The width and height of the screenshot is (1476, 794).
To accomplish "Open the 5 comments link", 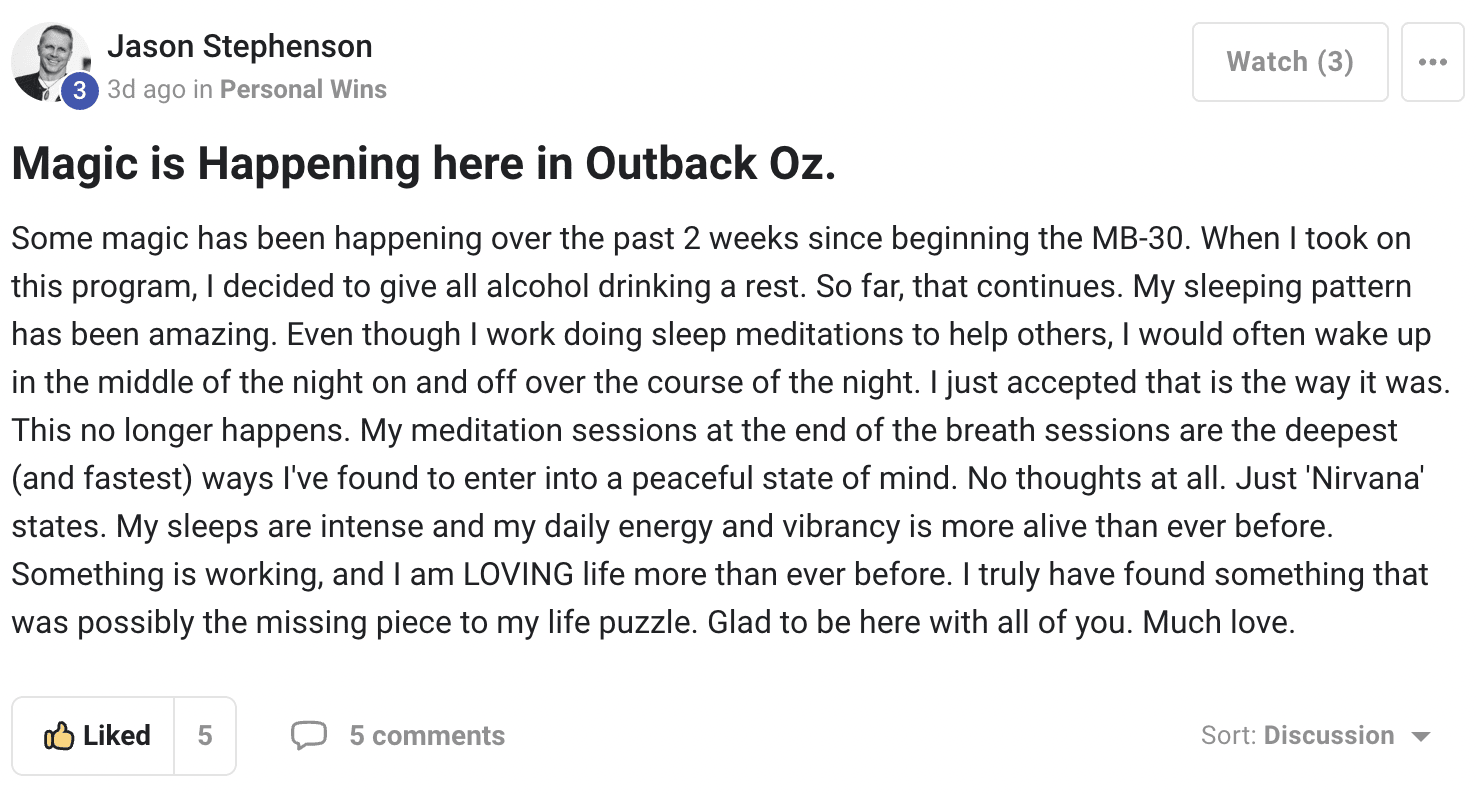I will coord(427,736).
